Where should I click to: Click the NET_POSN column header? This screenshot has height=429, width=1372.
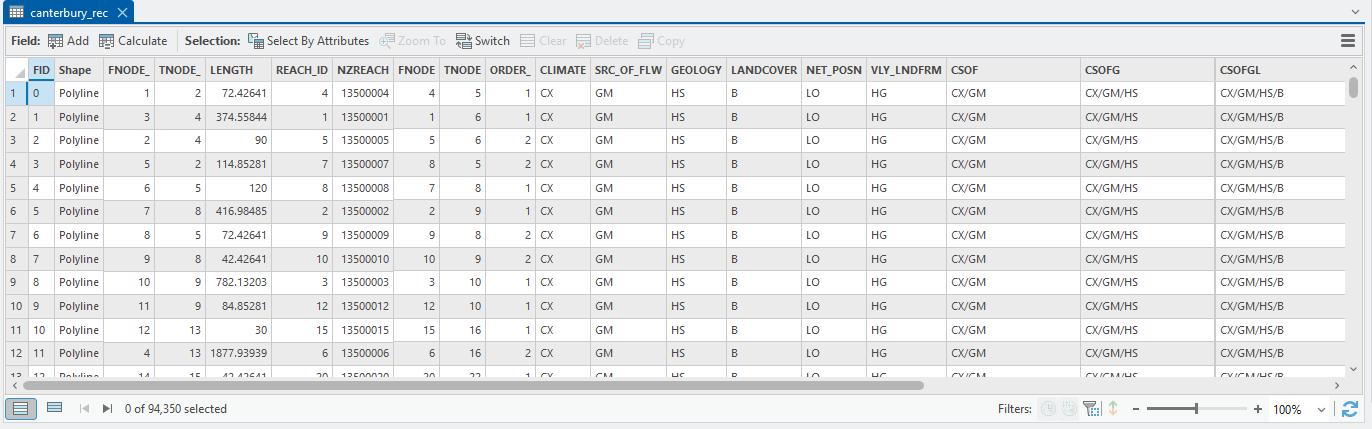pos(834,70)
